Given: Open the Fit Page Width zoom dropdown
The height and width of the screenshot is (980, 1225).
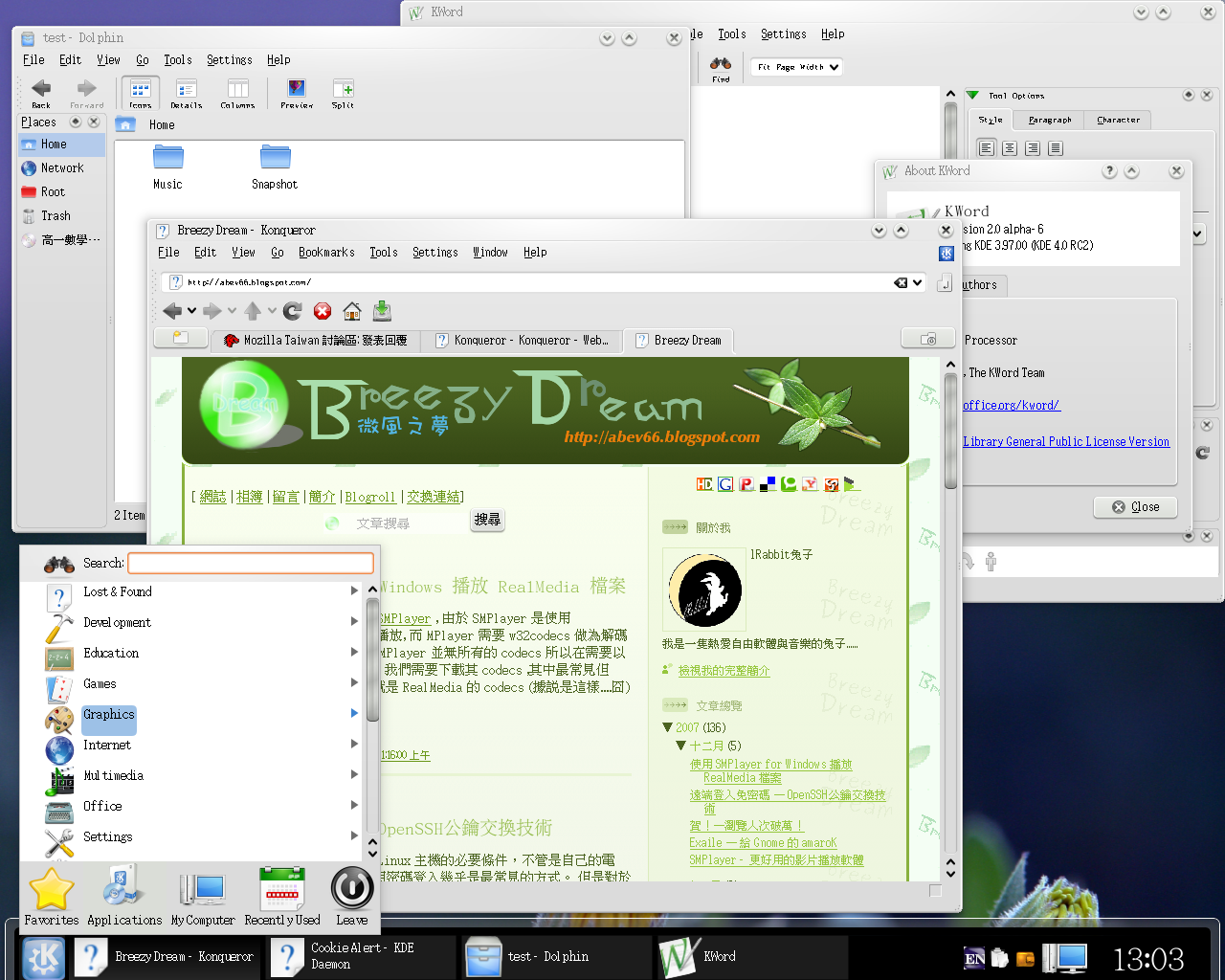Looking at the screenshot, I should pos(797,67).
